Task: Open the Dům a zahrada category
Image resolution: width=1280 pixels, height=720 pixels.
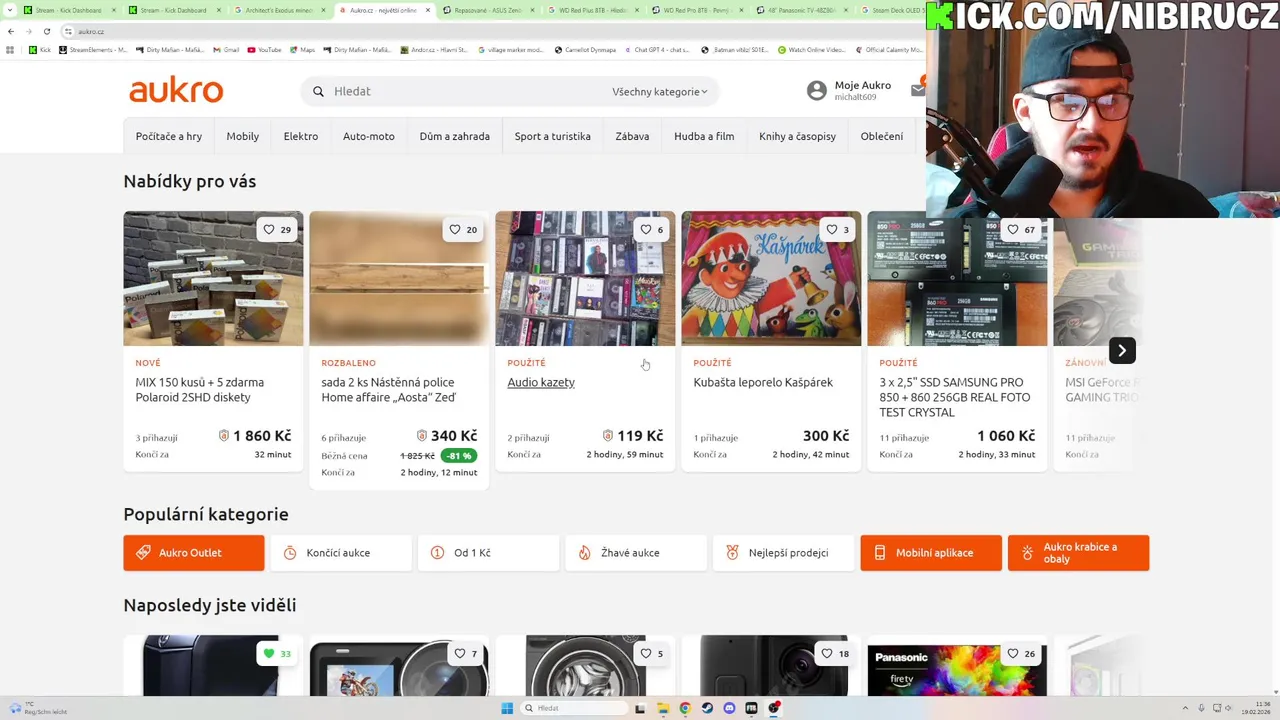Action: point(455,136)
